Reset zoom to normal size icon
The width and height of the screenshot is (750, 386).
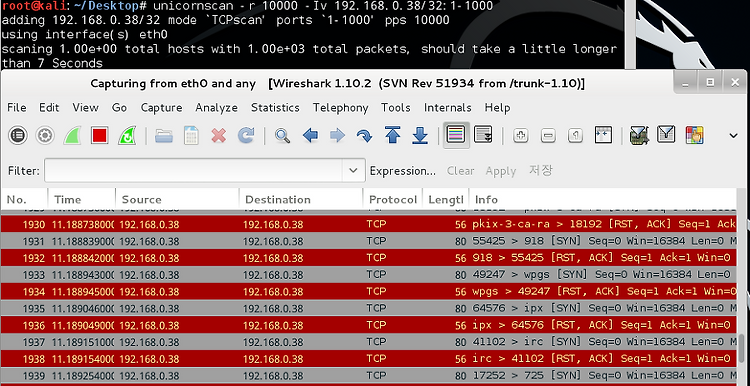click(x=575, y=136)
